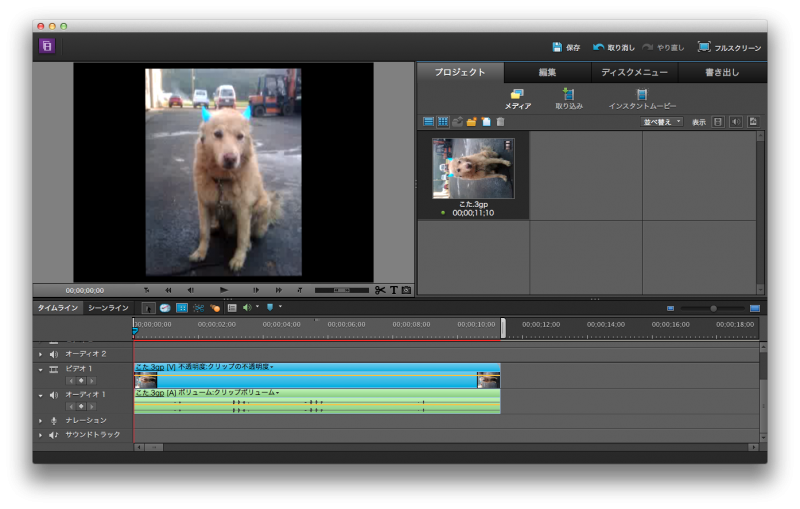Switch to the タイムライン view
800x509 pixels.
[x=58, y=308]
